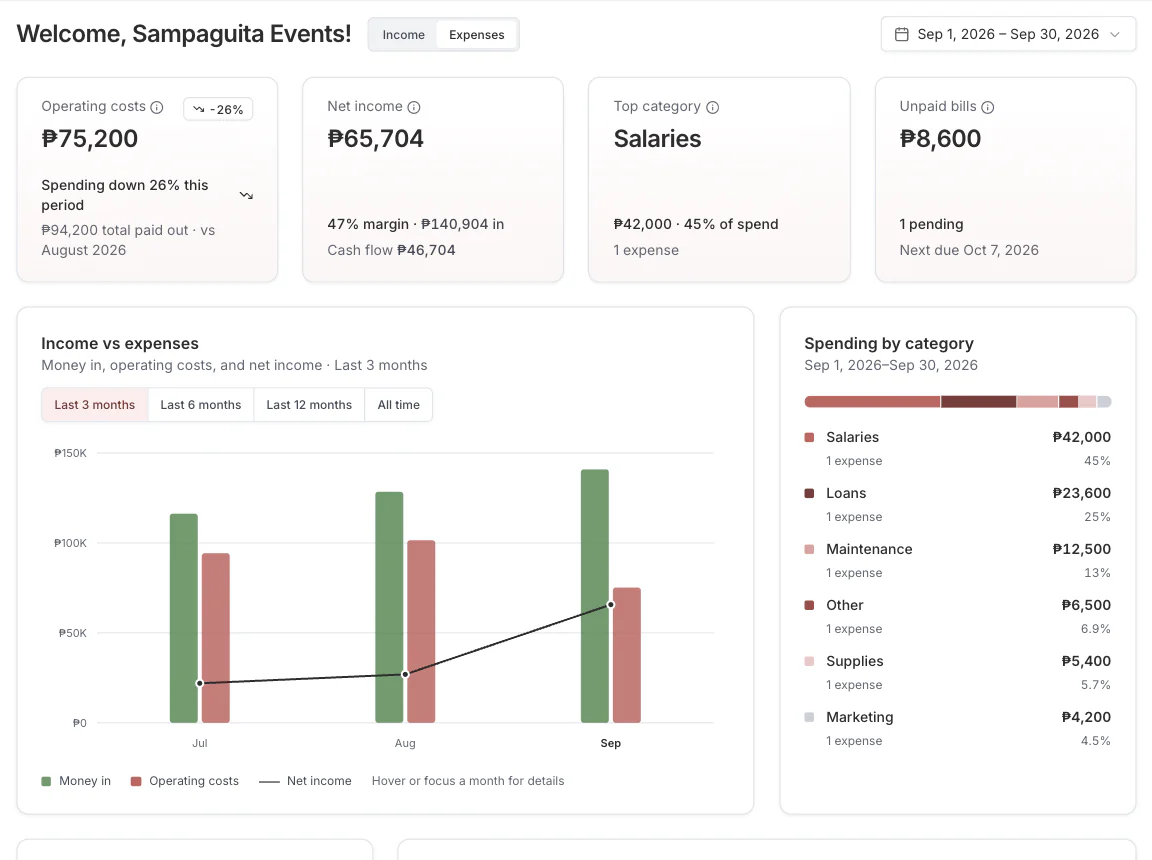
Task: Select the Other ₱6,500 category row
Action: [x=957, y=616]
